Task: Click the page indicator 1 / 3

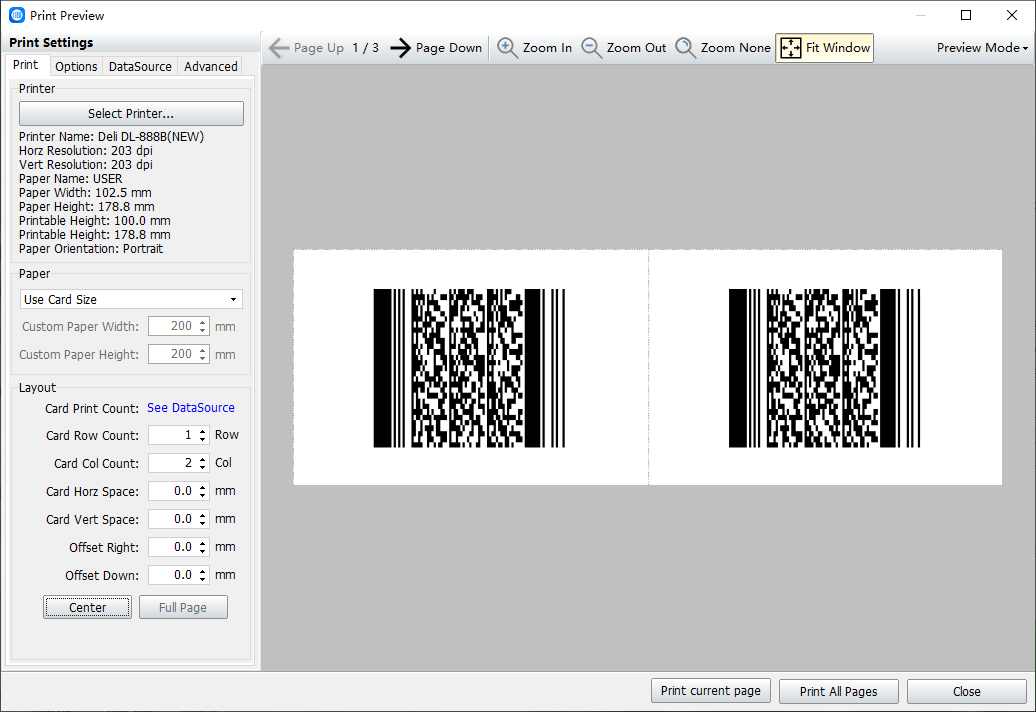Action: tap(365, 48)
